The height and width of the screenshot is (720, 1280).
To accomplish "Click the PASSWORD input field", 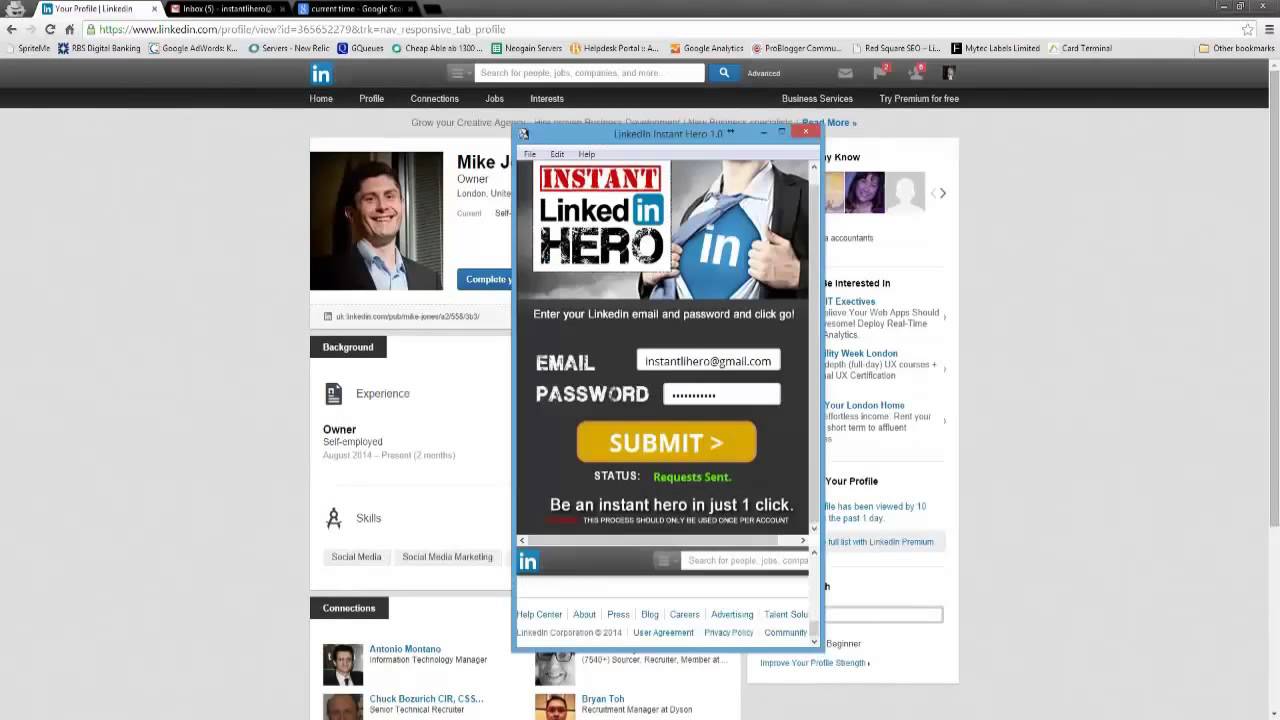I will 721,394.
